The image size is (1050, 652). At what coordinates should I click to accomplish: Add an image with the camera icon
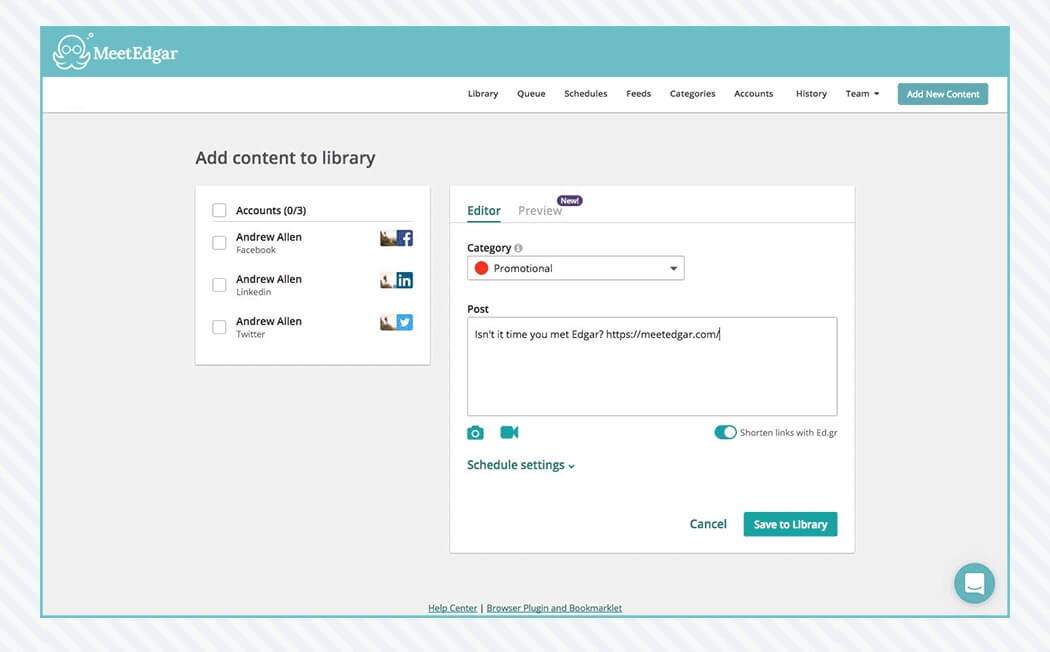click(475, 432)
